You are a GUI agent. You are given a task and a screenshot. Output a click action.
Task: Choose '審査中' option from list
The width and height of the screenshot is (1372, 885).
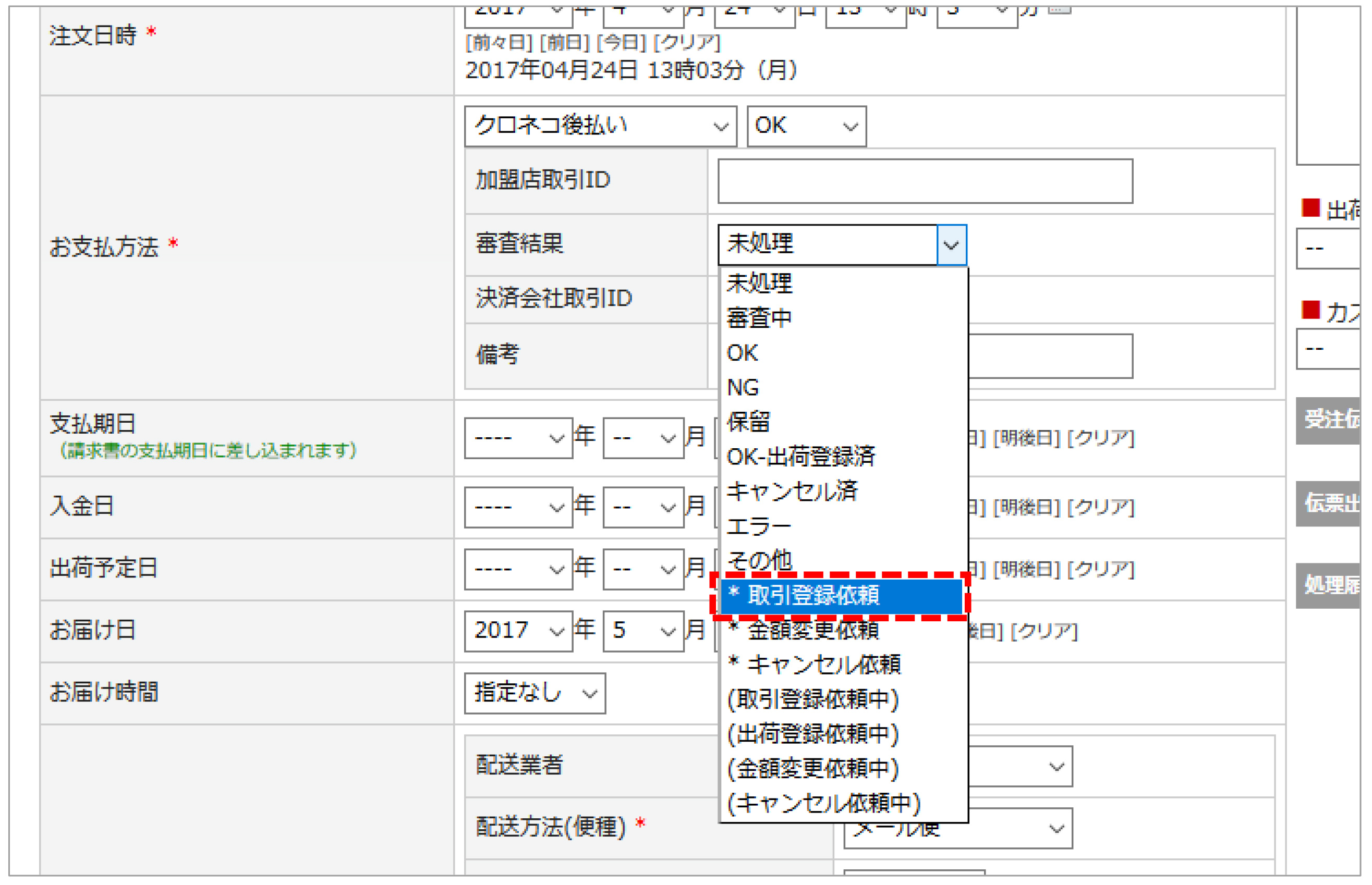click(759, 318)
